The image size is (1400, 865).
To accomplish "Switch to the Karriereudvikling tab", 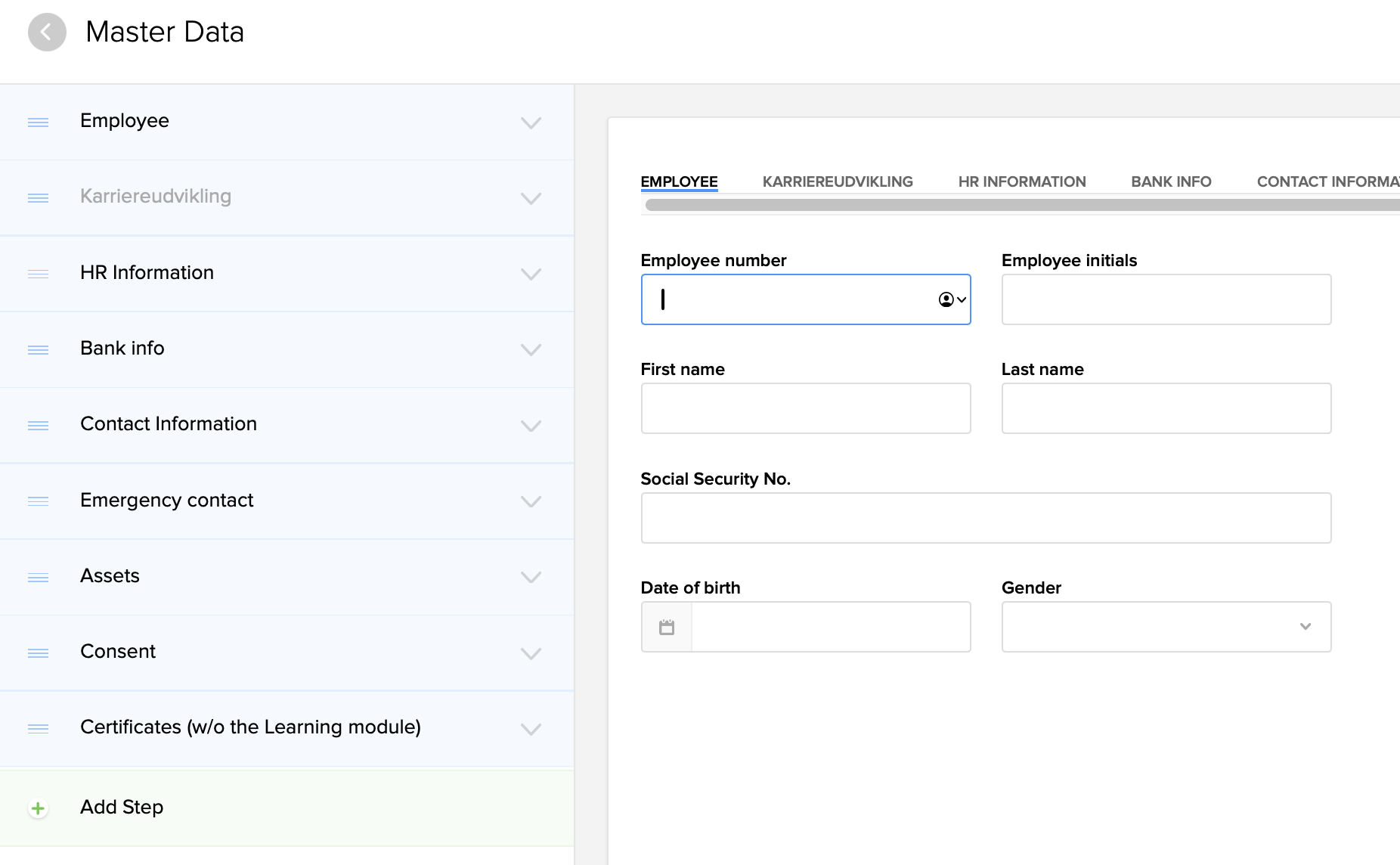I will tap(837, 181).
